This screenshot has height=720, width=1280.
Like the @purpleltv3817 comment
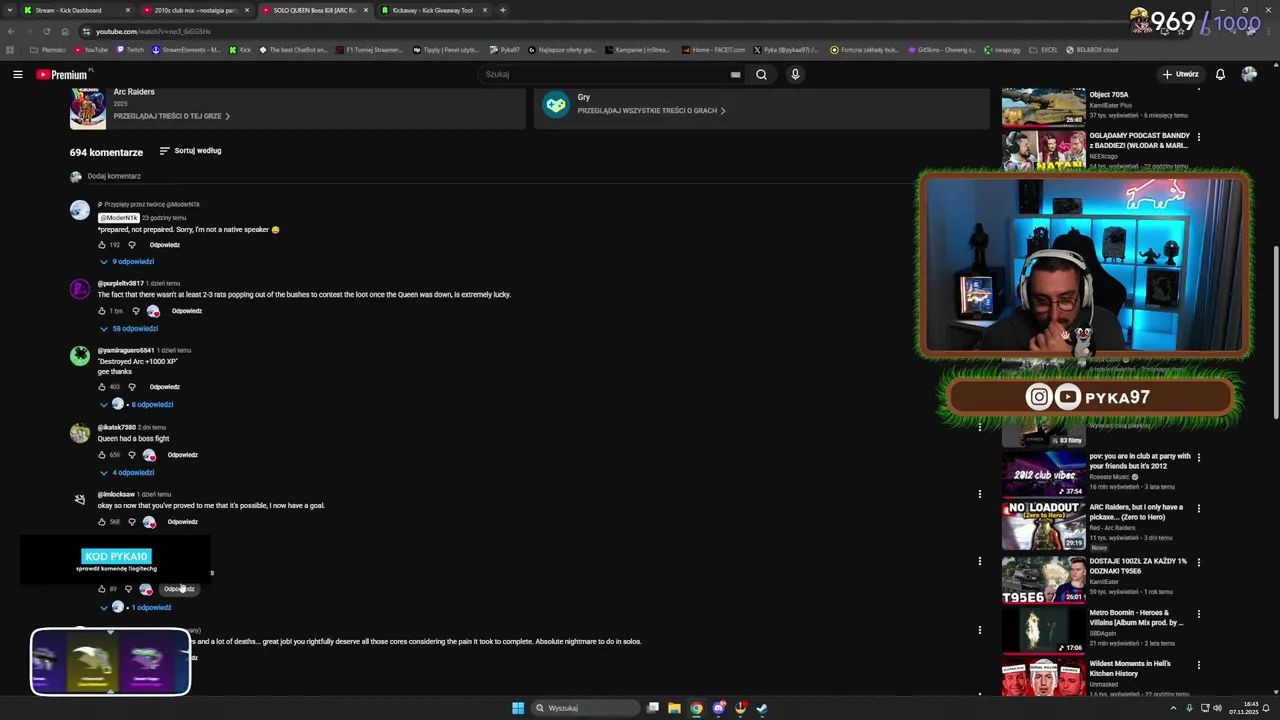pyautogui.click(x=102, y=311)
